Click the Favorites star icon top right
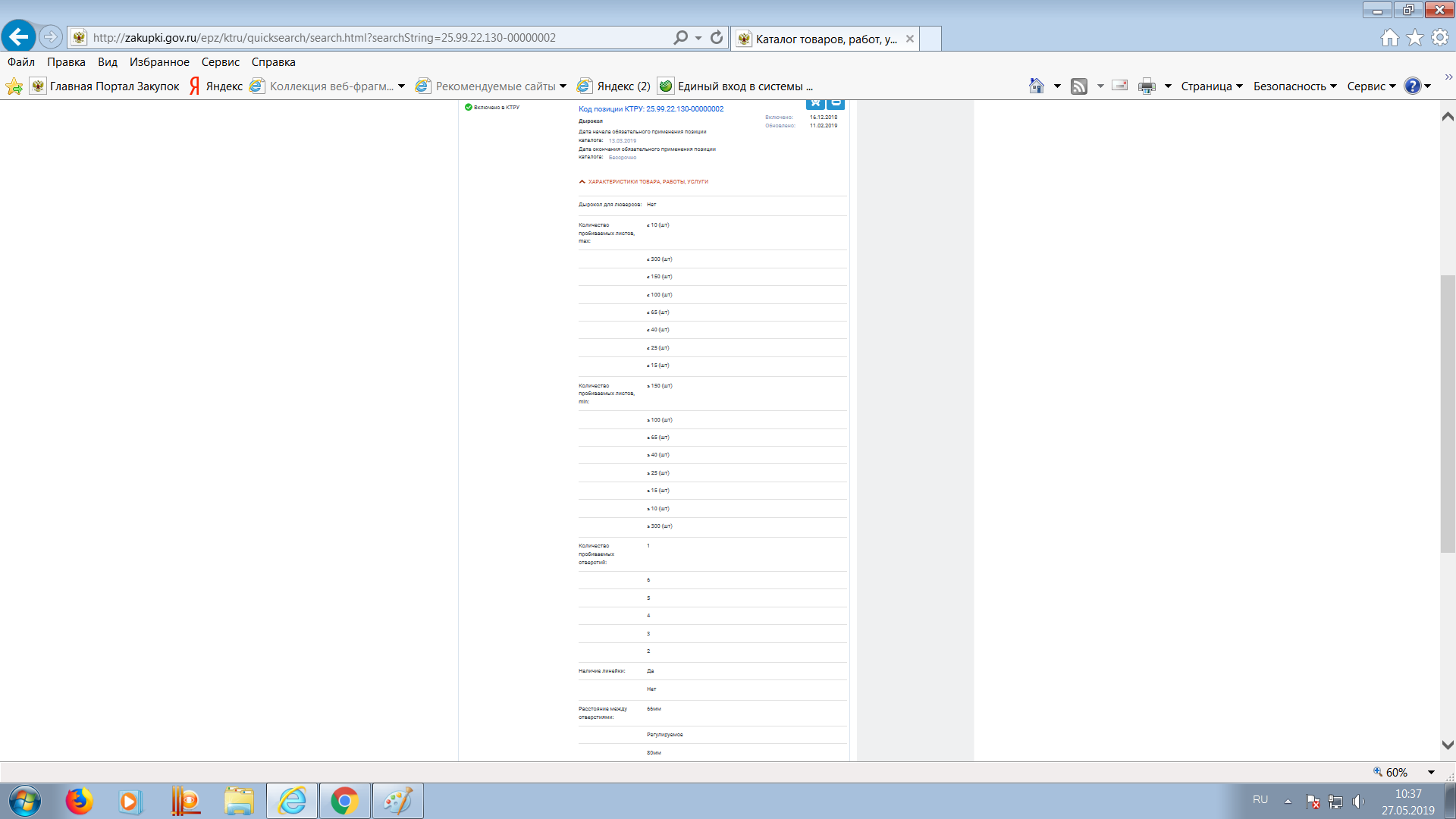The height and width of the screenshot is (819, 1456). click(1415, 37)
